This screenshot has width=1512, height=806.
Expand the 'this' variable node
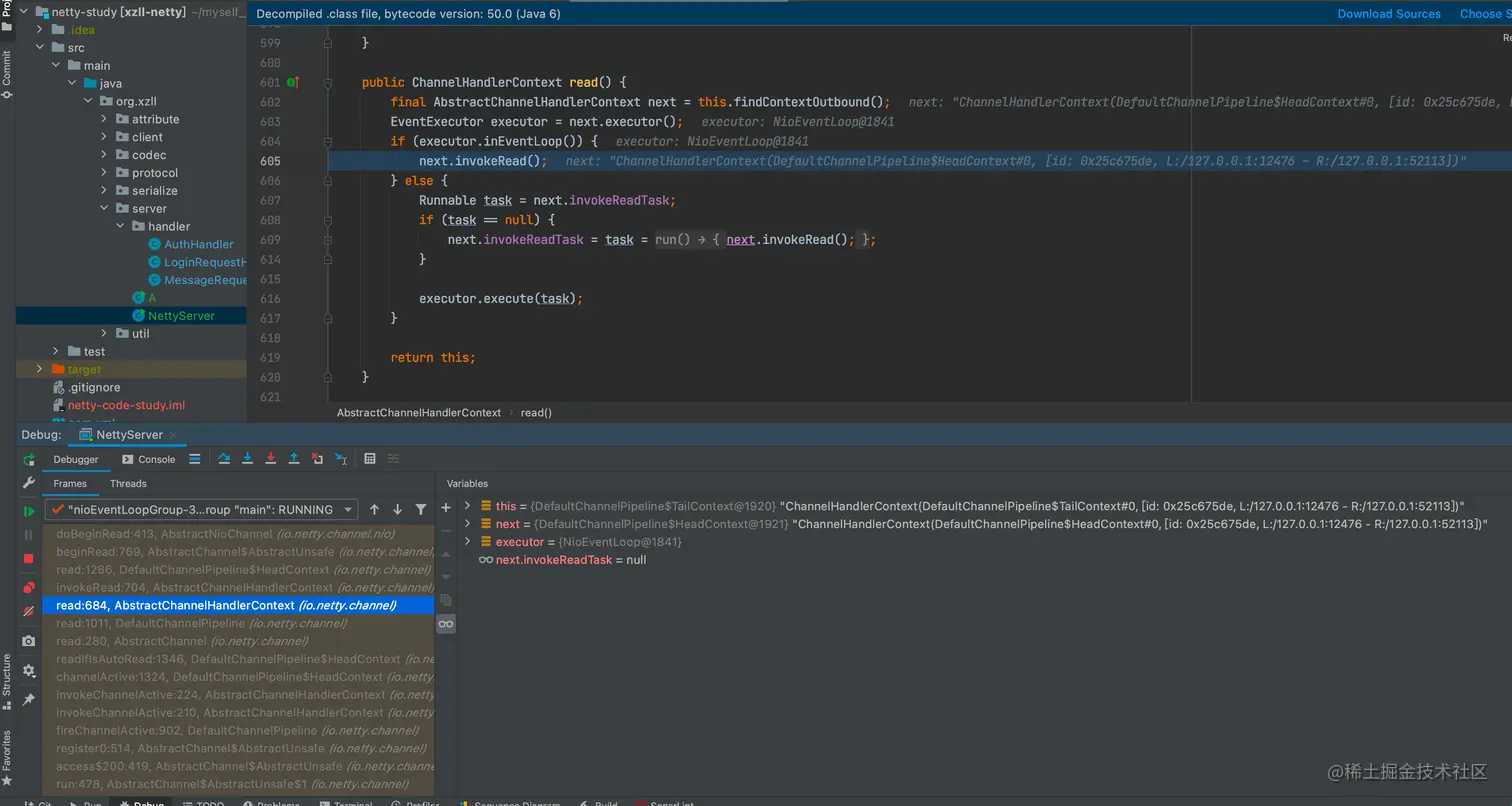[x=468, y=506]
